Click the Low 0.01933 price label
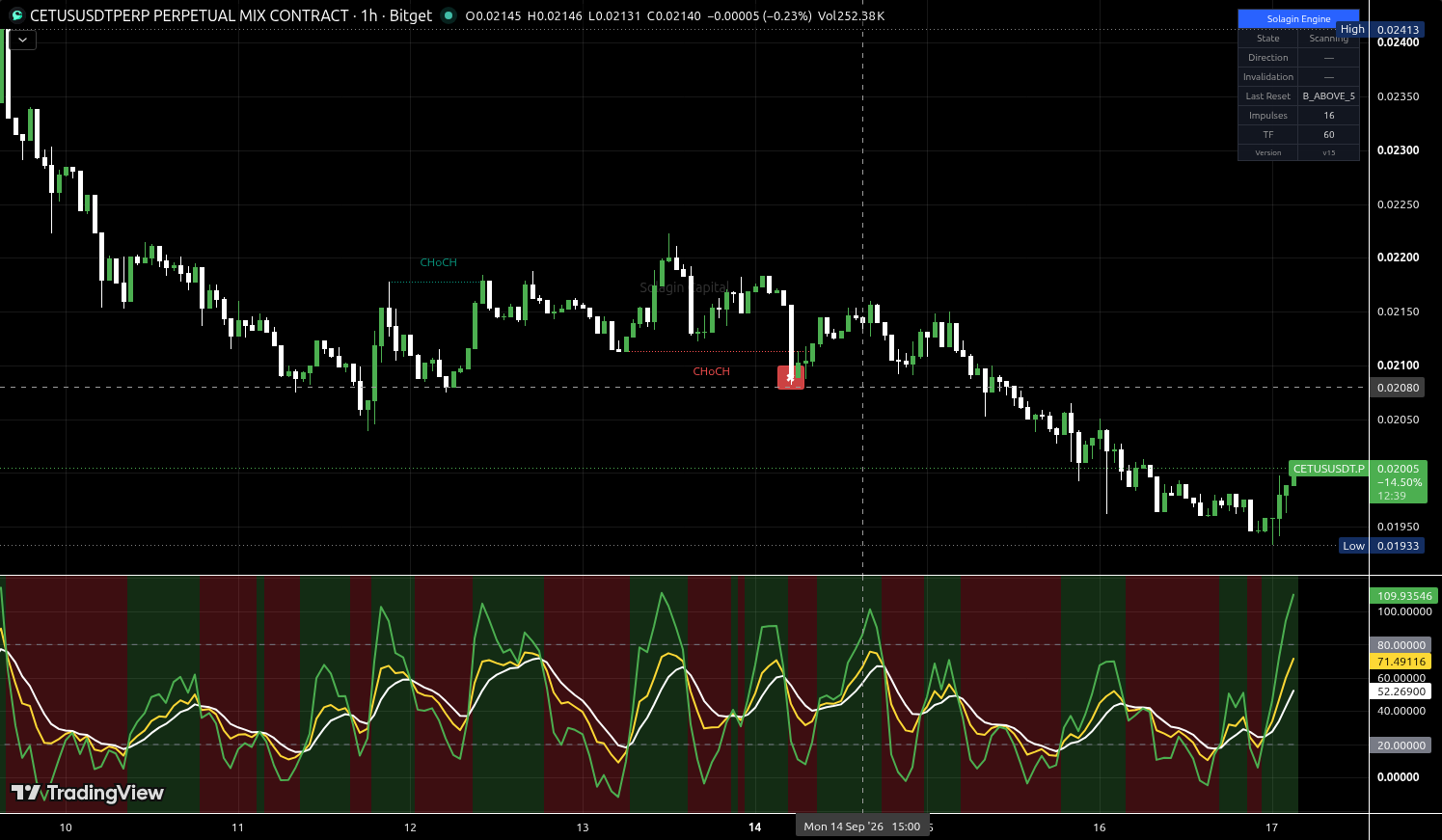 point(1380,546)
